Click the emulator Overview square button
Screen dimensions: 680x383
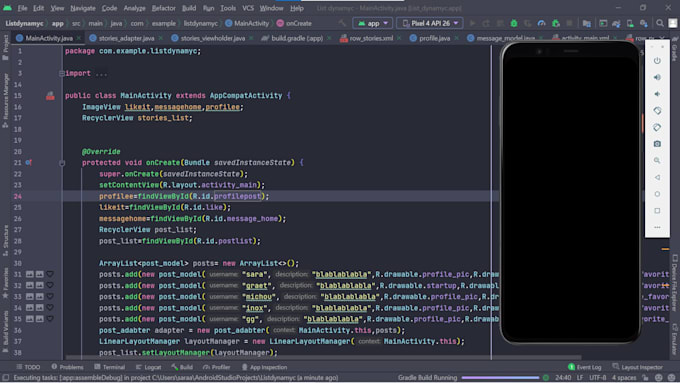tap(657, 210)
